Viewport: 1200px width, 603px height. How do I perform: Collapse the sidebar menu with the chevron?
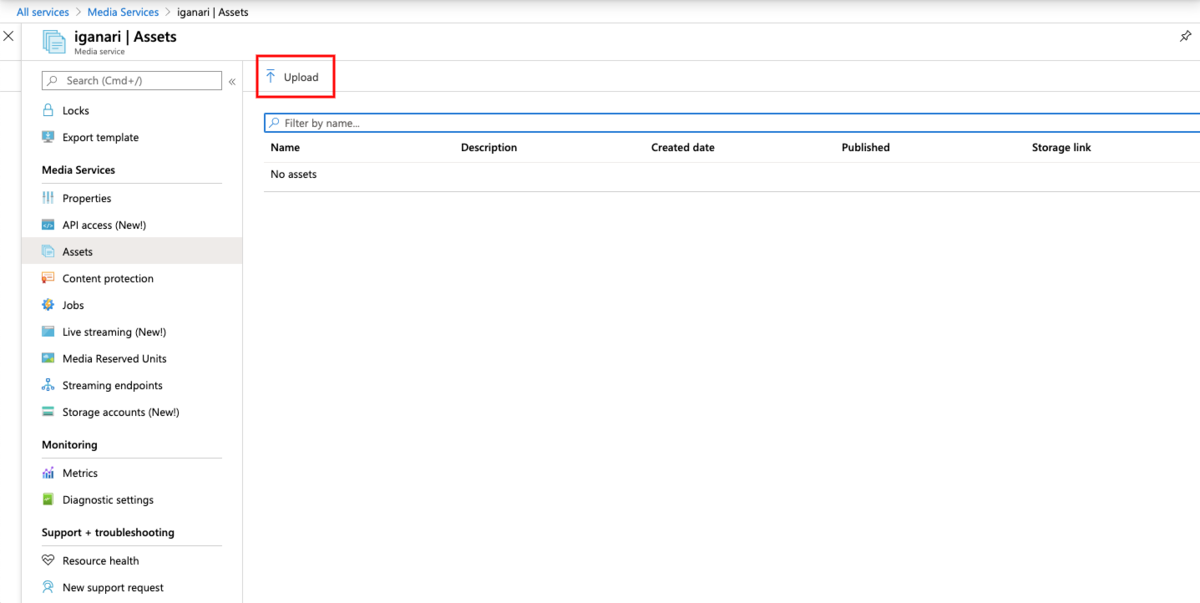[x=232, y=81]
